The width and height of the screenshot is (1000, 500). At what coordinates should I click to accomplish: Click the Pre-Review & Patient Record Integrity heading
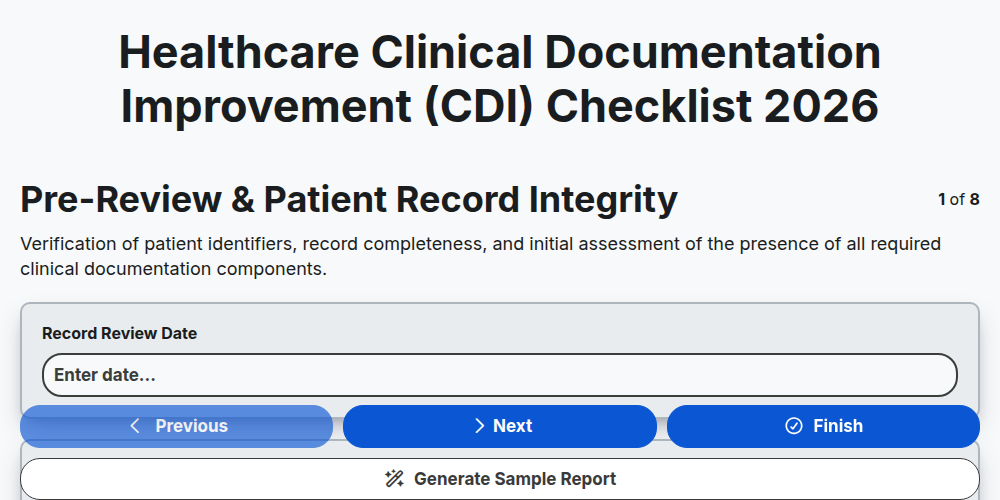(x=349, y=200)
